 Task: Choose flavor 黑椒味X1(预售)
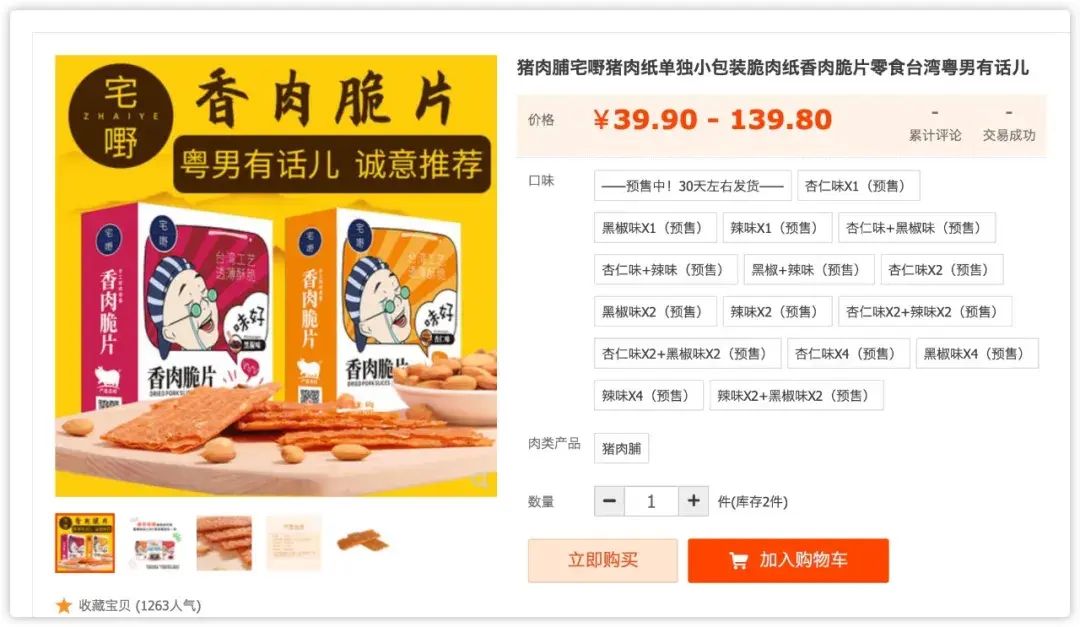655,227
